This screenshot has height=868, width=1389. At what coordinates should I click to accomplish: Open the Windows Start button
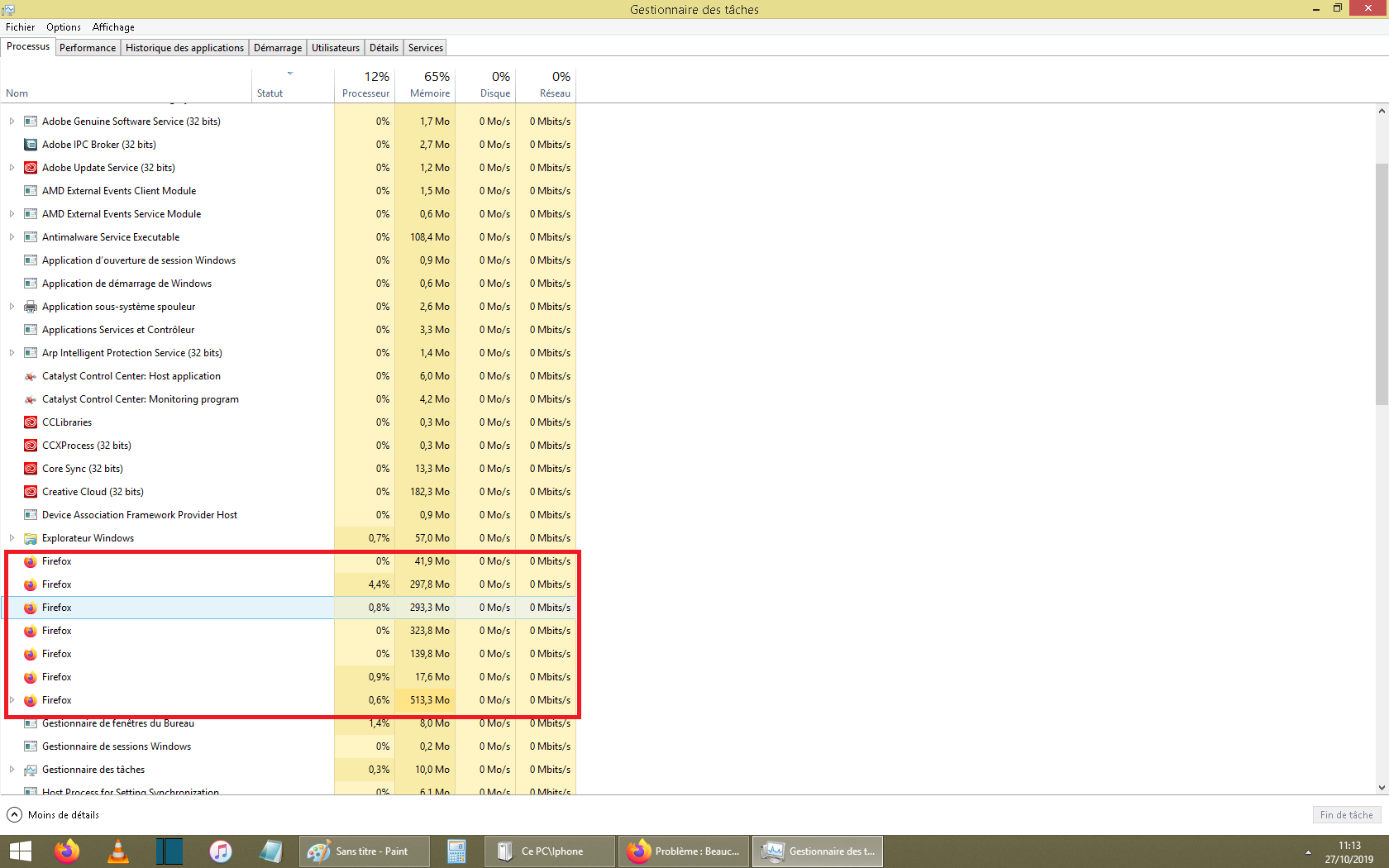pos(20,851)
